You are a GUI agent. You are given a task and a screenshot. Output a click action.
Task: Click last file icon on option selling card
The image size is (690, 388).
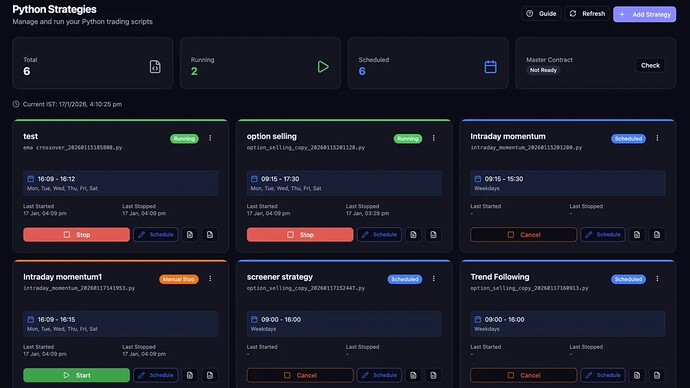[433, 234]
